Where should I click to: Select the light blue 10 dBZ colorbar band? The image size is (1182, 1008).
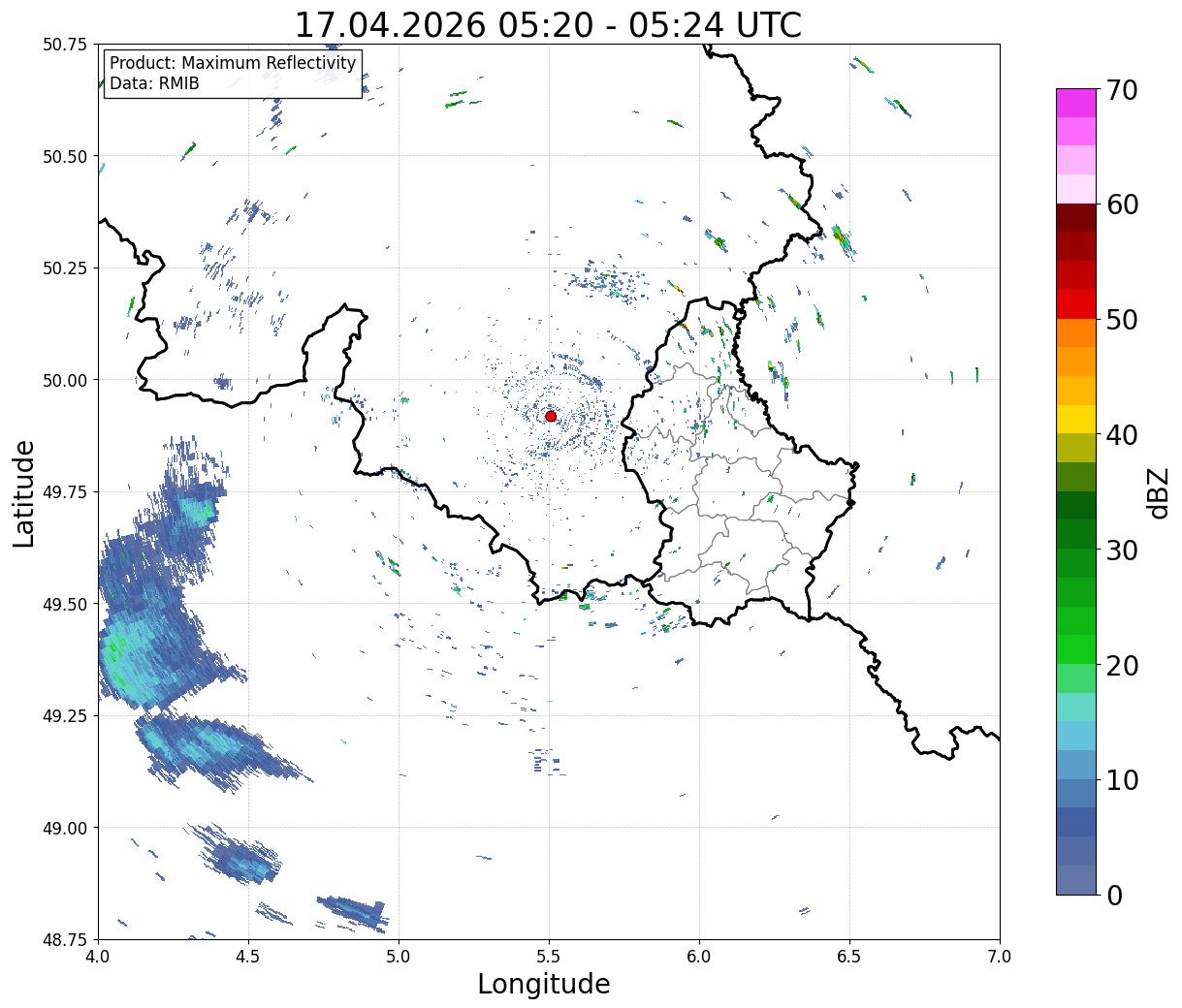click(1076, 765)
